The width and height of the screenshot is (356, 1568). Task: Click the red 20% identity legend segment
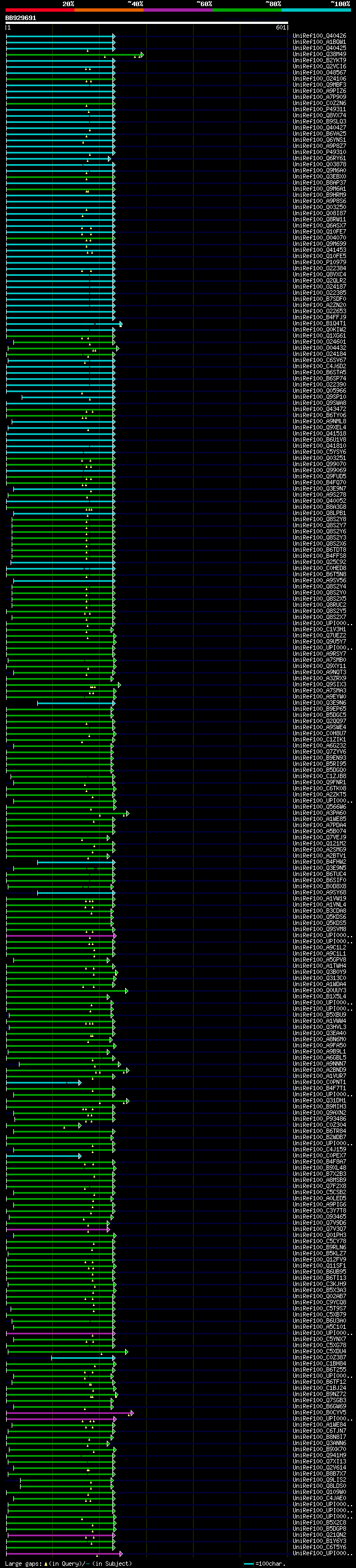pyautogui.click(x=40, y=10)
